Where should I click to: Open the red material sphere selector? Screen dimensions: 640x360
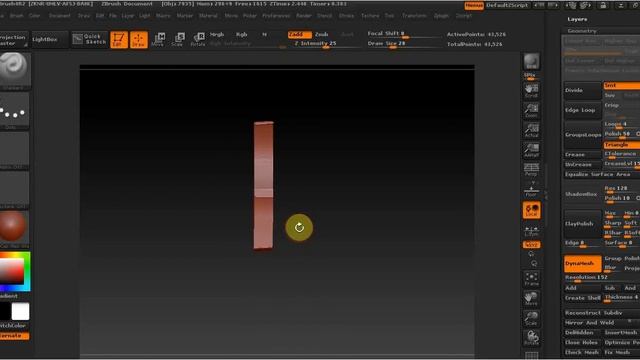pos(13,228)
